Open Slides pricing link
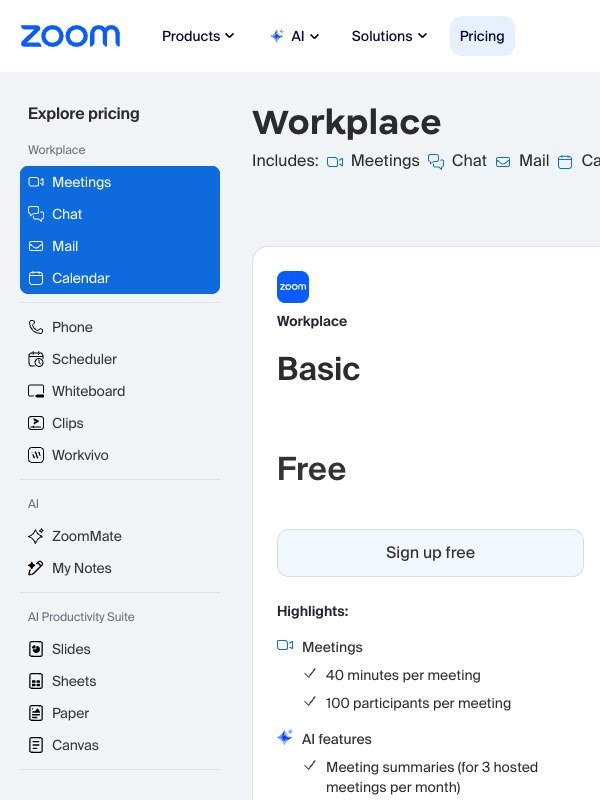 (71, 649)
